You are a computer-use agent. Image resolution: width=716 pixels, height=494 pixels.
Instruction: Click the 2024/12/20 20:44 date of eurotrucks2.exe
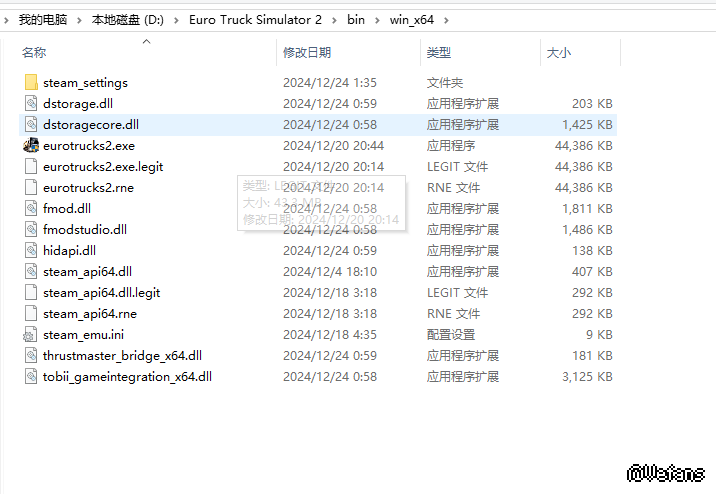[x=333, y=146]
